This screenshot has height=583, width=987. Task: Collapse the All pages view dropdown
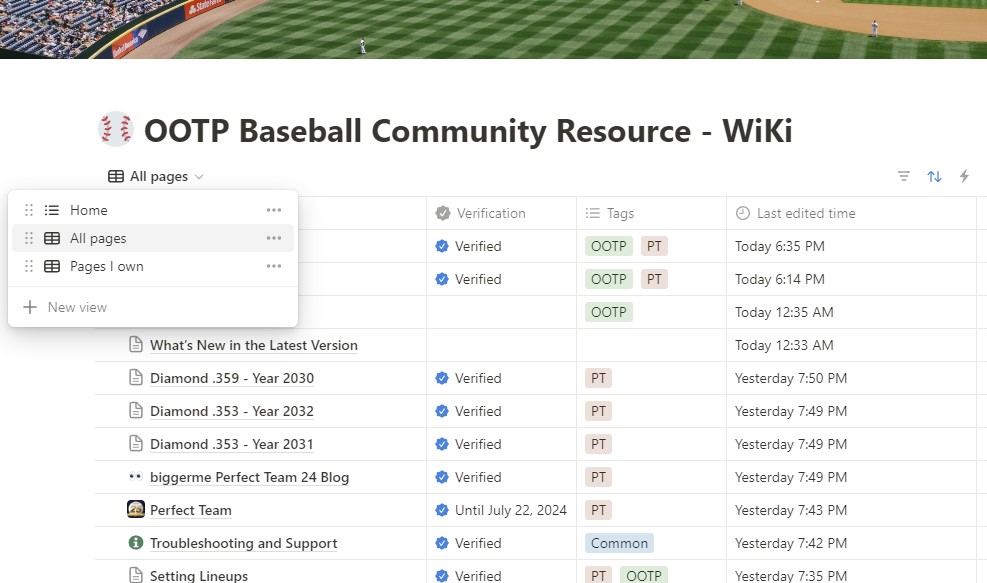[x=155, y=176]
